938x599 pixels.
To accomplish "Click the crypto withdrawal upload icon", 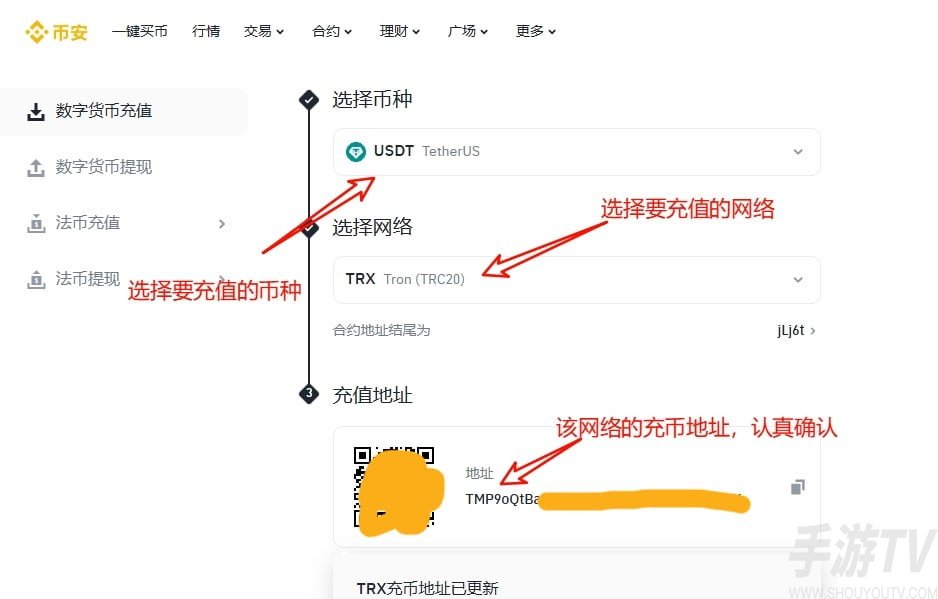I will (36, 168).
